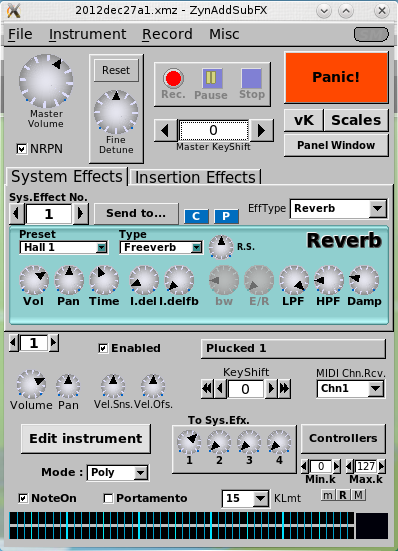Open the Preset Hall 1 dropdown
The image size is (398, 551).
coord(64,247)
